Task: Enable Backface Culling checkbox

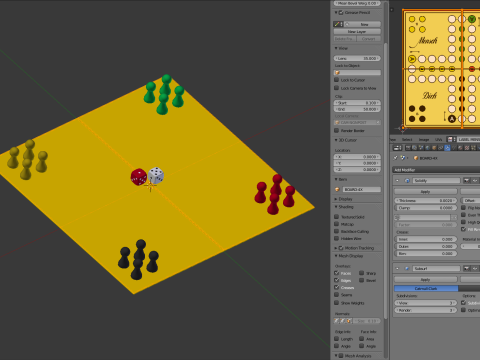Action: click(x=337, y=231)
